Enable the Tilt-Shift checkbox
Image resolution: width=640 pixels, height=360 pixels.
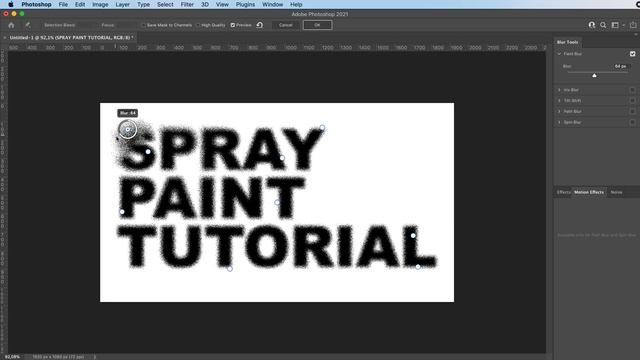[632, 100]
